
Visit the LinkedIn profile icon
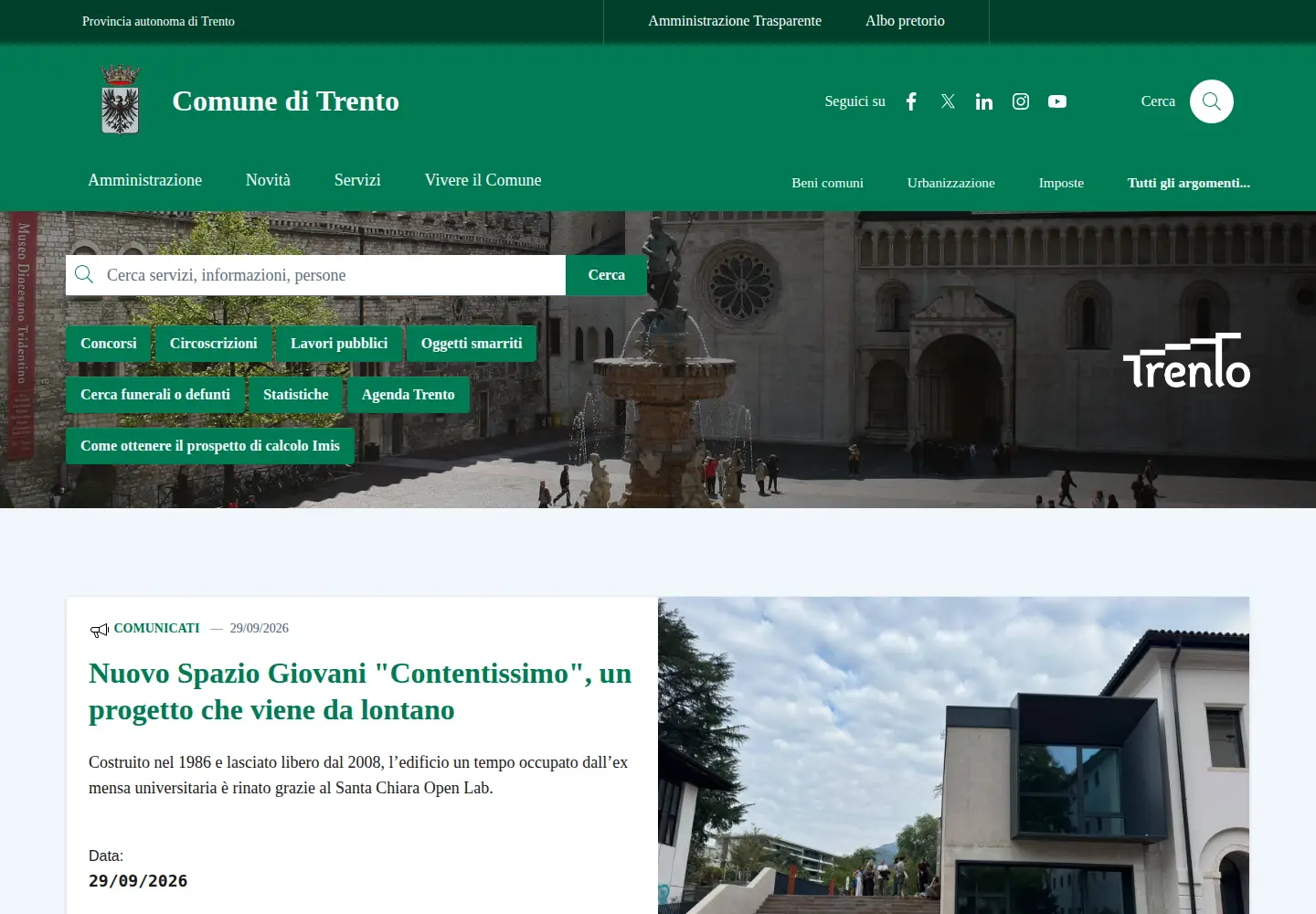984,101
